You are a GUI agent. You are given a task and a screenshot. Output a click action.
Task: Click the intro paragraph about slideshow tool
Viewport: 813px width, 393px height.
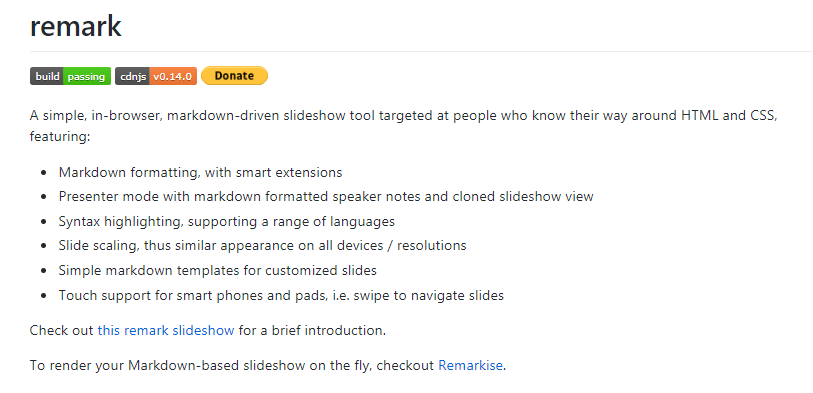(x=404, y=126)
